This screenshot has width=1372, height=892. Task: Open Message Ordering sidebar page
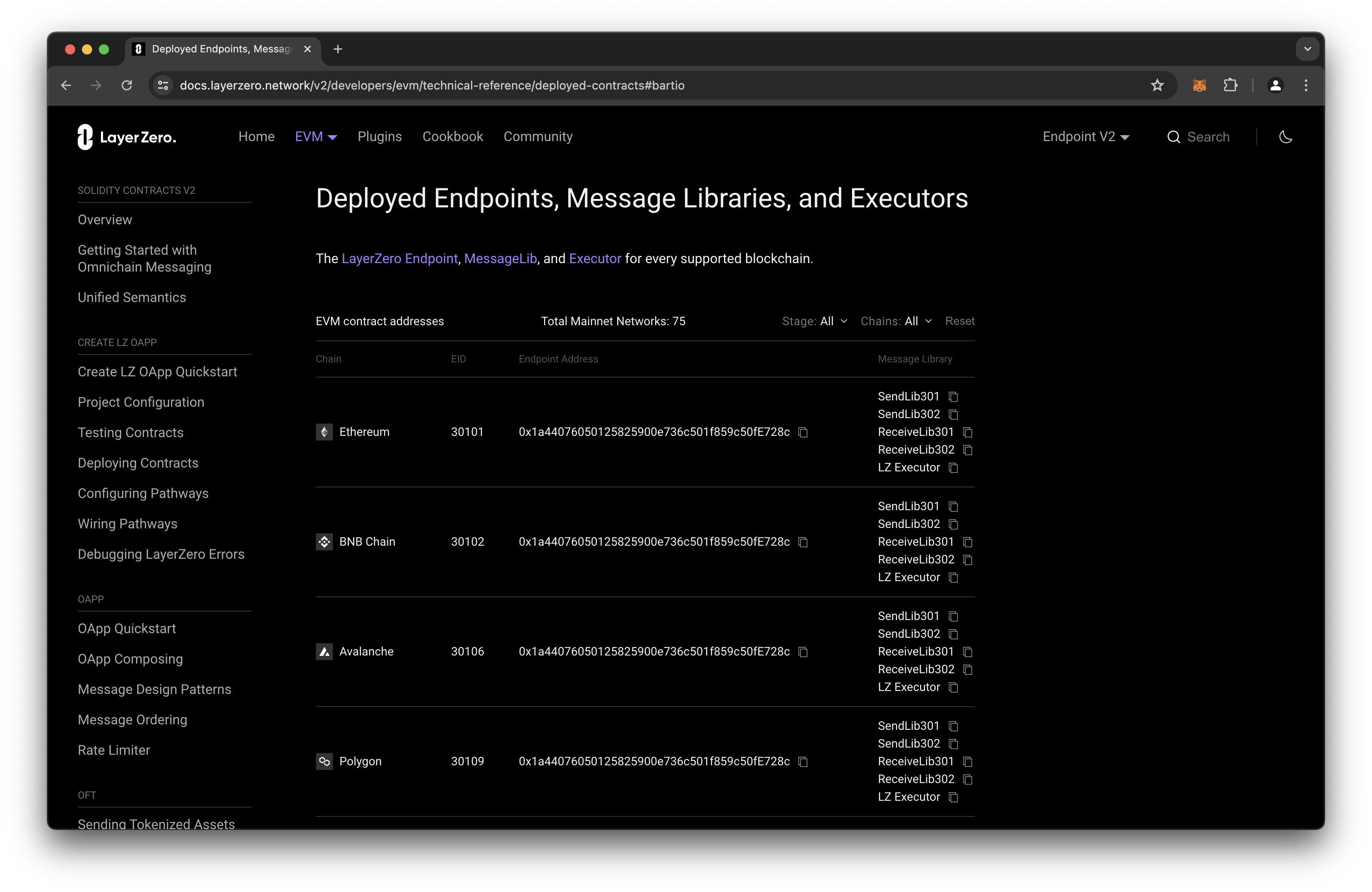click(x=133, y=720)
